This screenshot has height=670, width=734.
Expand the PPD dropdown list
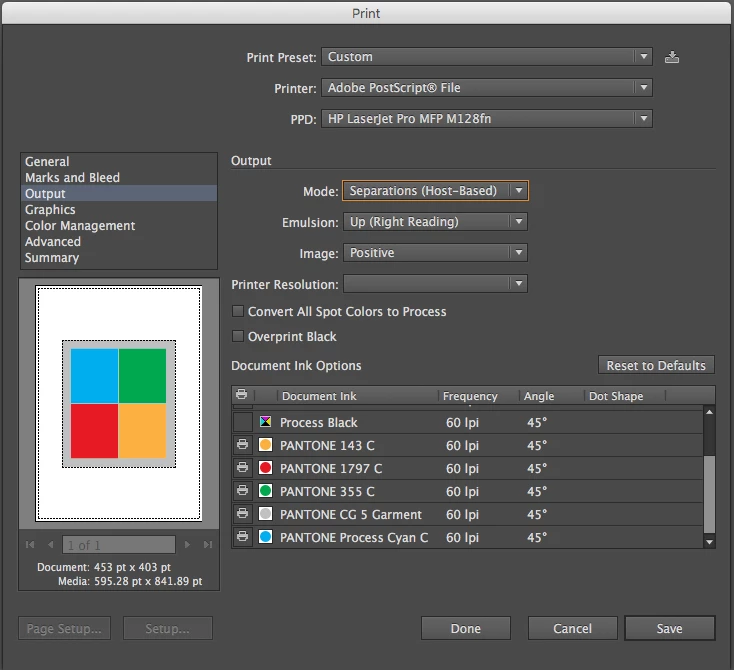pos(487,119)
